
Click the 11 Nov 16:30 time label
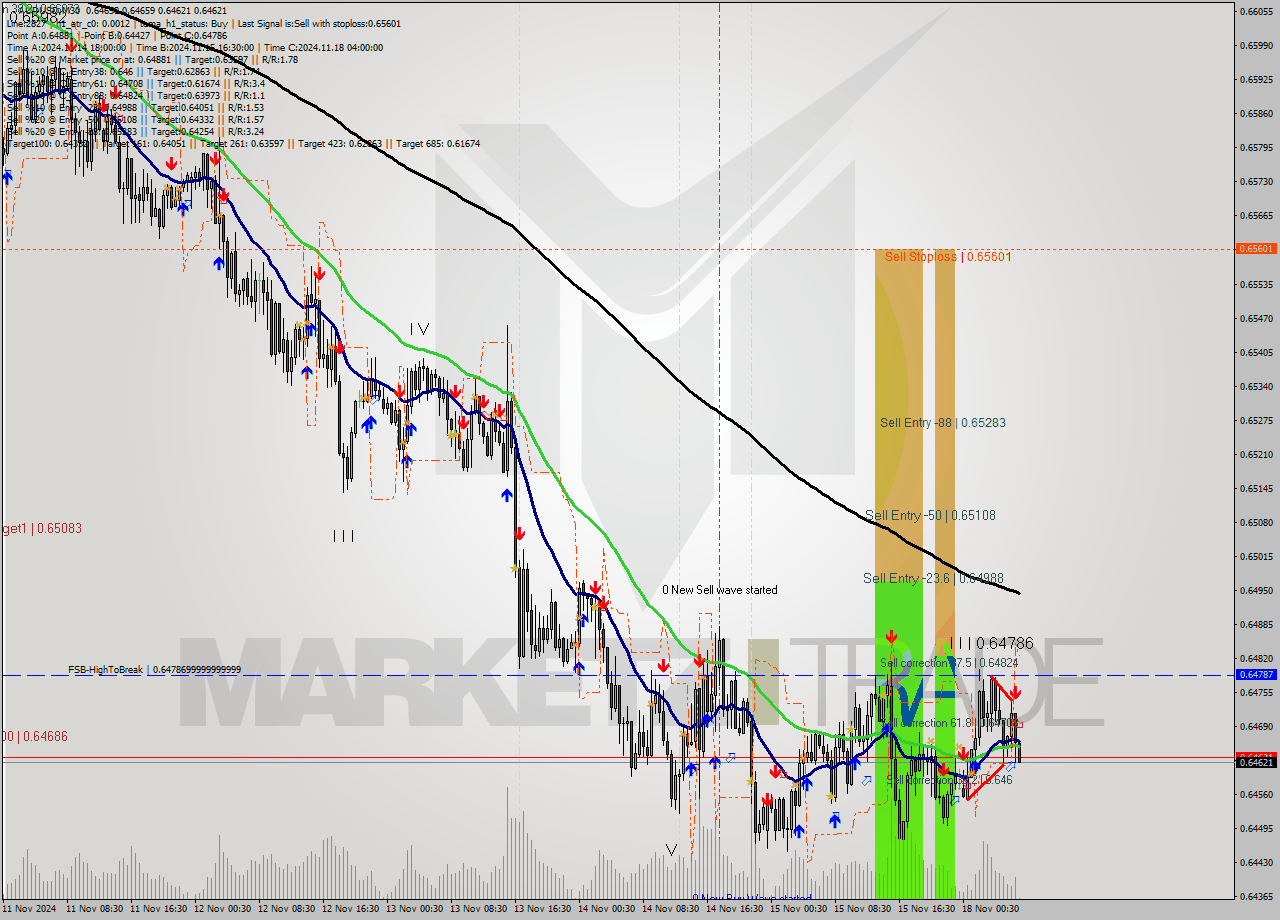click(159, 909)
